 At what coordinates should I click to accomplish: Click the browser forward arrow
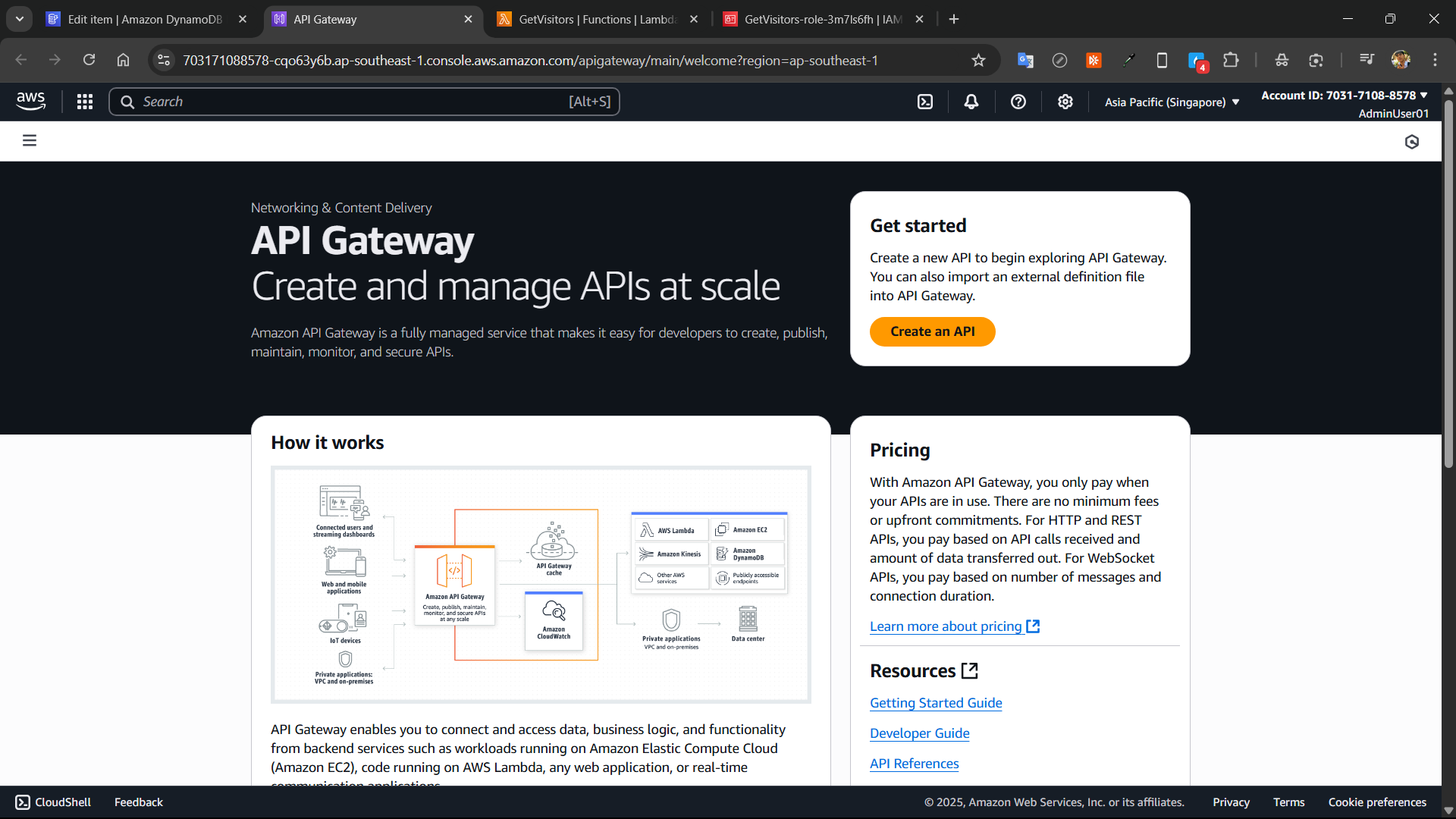tap(55, 60)
